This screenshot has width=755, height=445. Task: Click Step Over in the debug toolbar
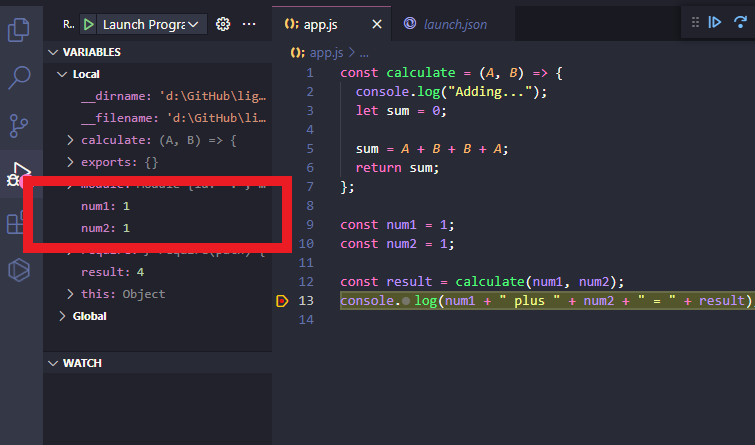tap(743, 23)
